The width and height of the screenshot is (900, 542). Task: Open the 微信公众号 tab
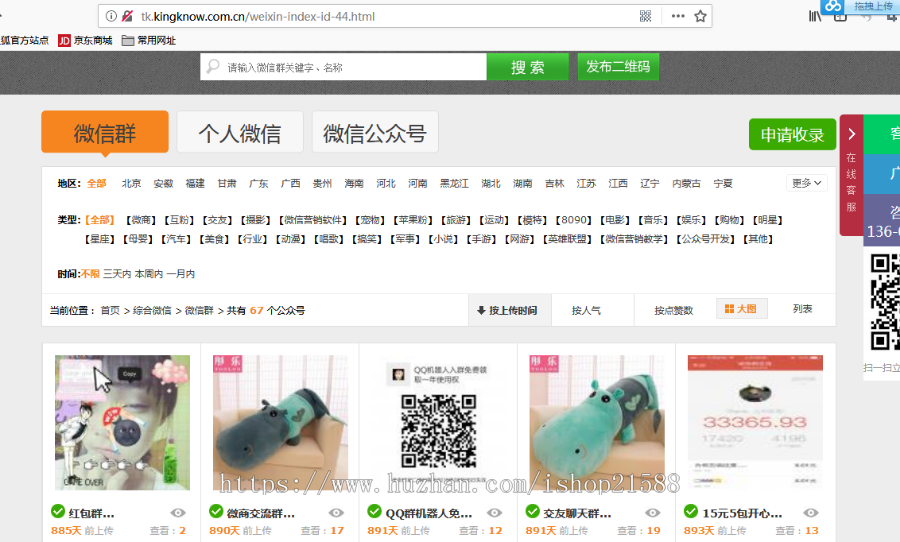point(375,133)
